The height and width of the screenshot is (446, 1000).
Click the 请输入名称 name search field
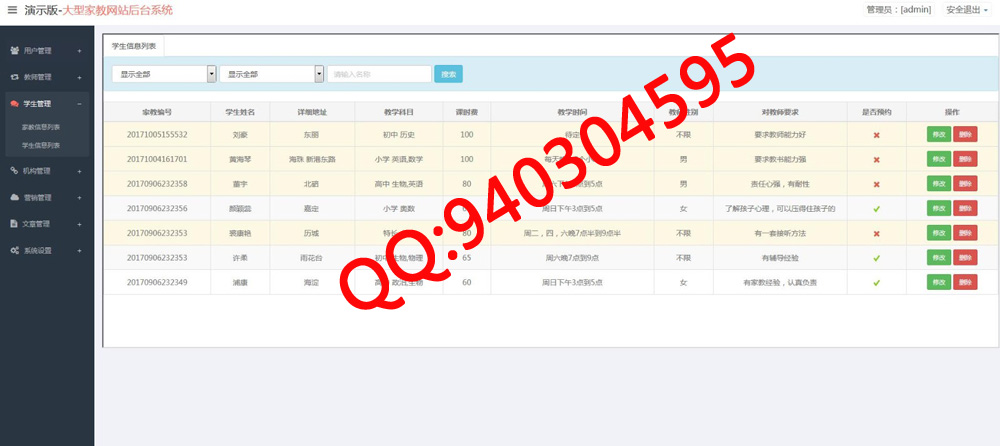click(x=379, y=74)
